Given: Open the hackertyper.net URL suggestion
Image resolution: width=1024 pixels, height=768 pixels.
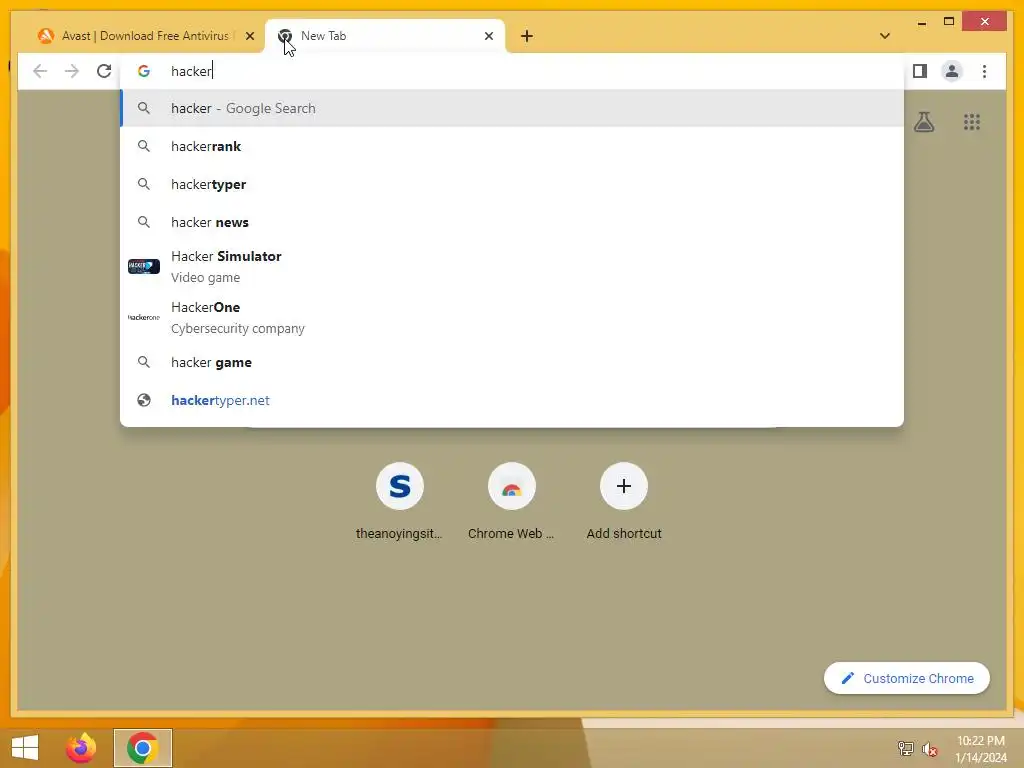Looking at the screenshot, I should [x=512, y=400].
